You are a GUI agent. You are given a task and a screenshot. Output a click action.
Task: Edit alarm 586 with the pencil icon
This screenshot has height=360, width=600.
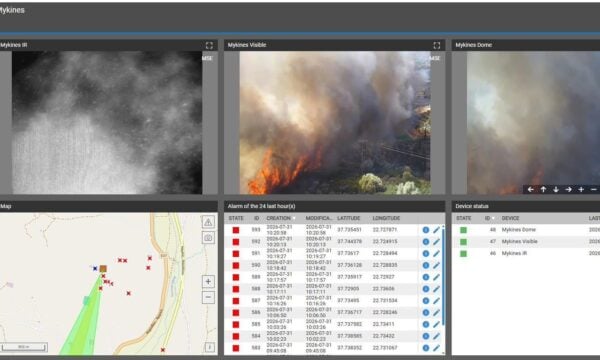coord(436,313)
